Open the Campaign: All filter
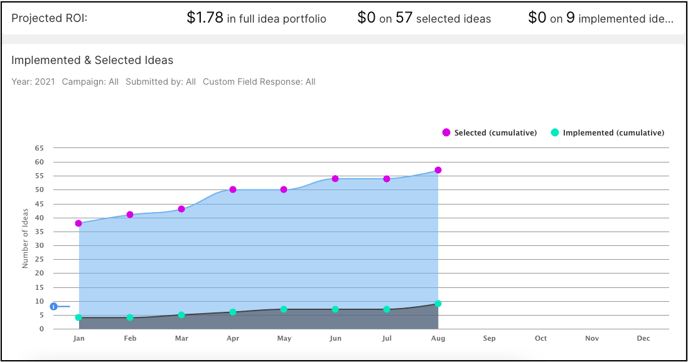Screen dimensions: 688x362 pos(90,82)
